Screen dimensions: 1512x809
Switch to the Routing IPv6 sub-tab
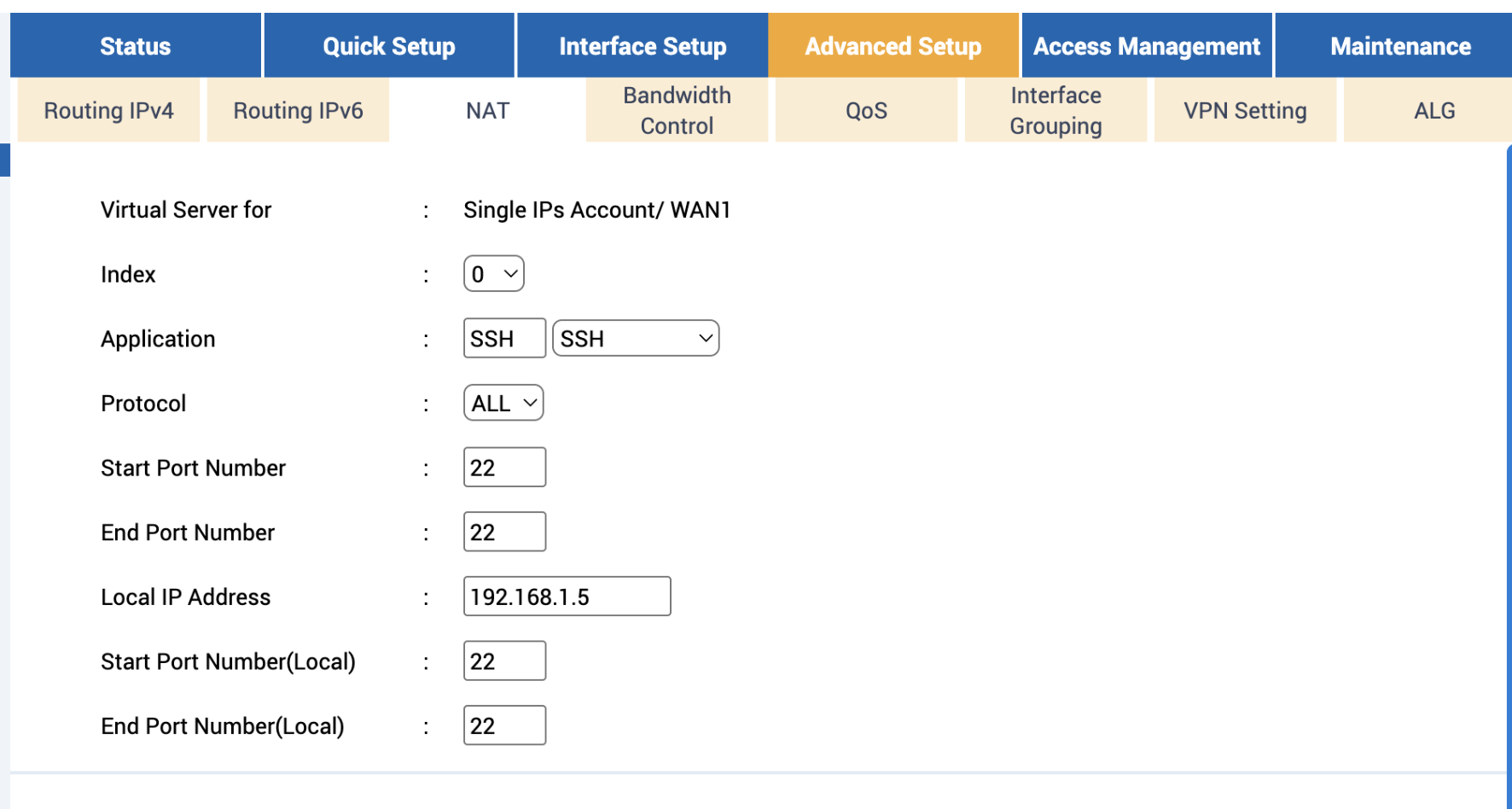(x=298, y=111)
